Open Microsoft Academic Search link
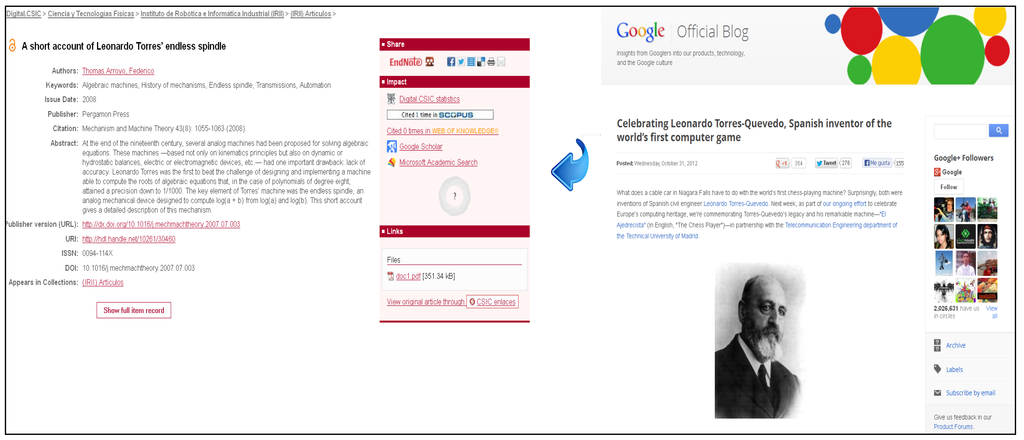1024x440 pixels. point(437,162)
